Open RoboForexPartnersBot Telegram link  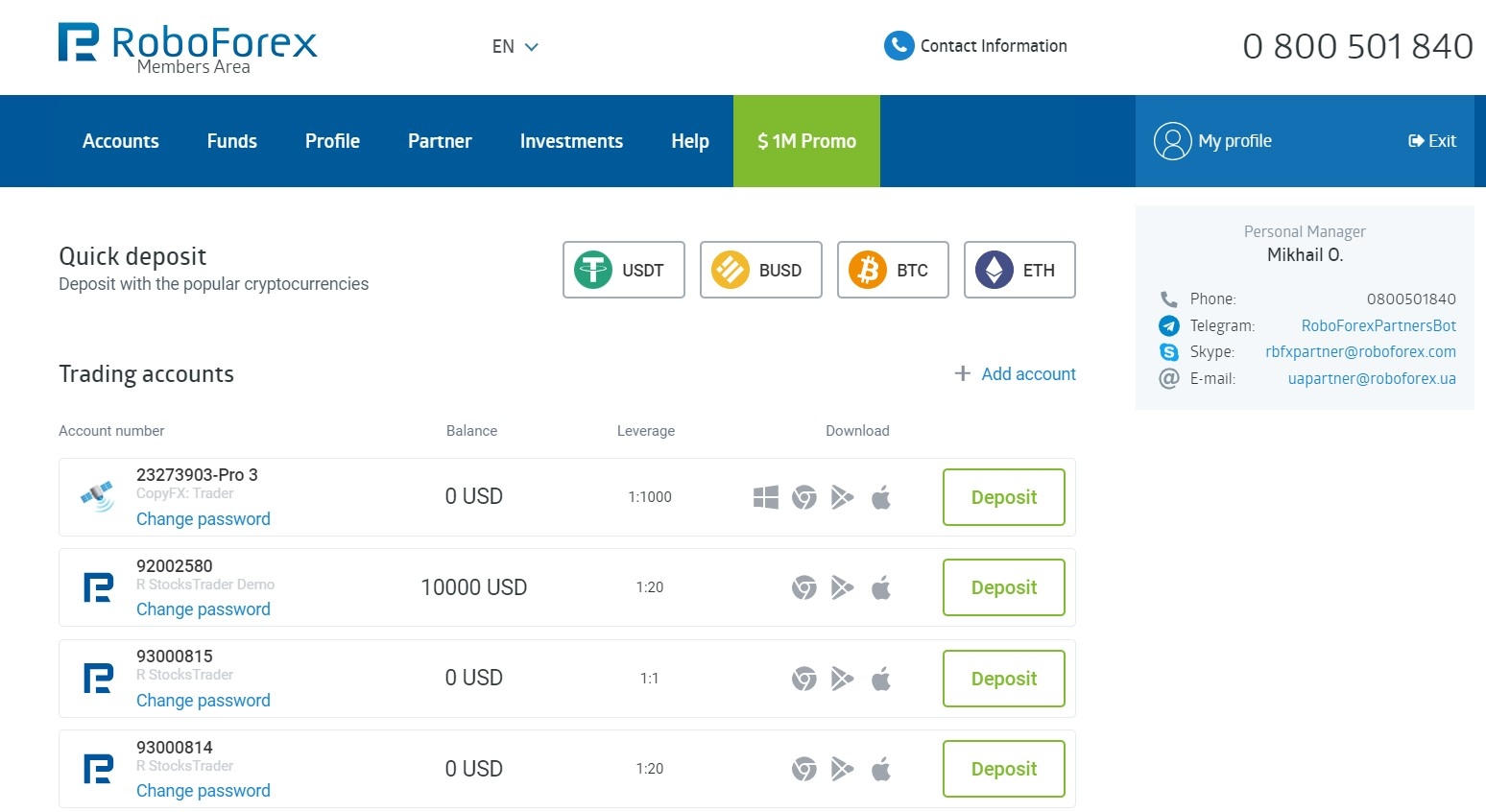click(x=1378, y=325)
